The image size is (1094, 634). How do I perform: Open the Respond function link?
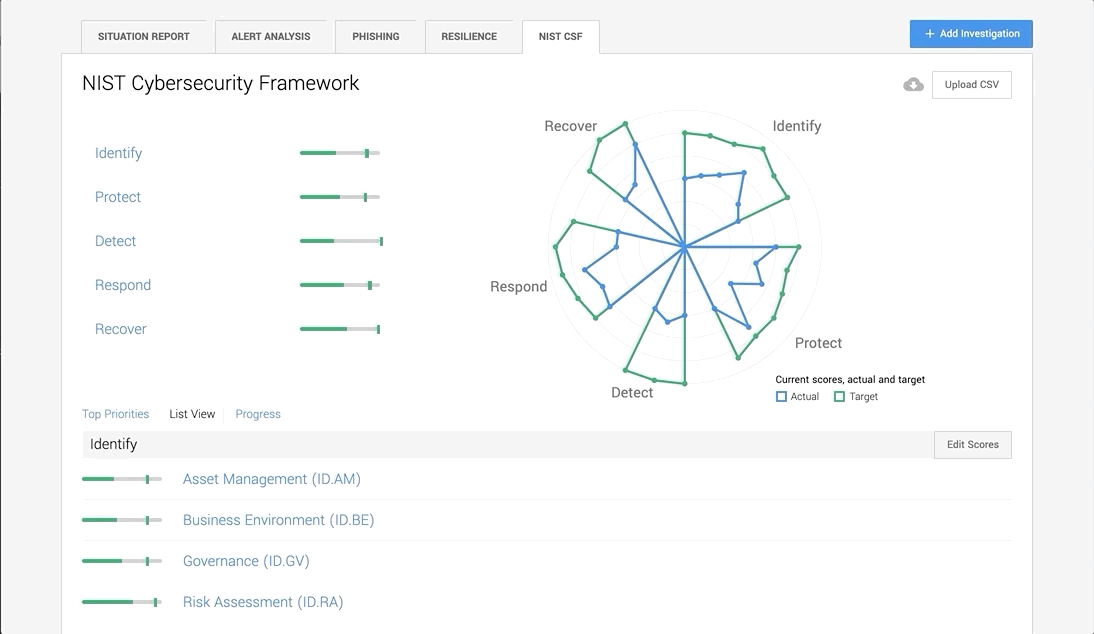[123, 285]
